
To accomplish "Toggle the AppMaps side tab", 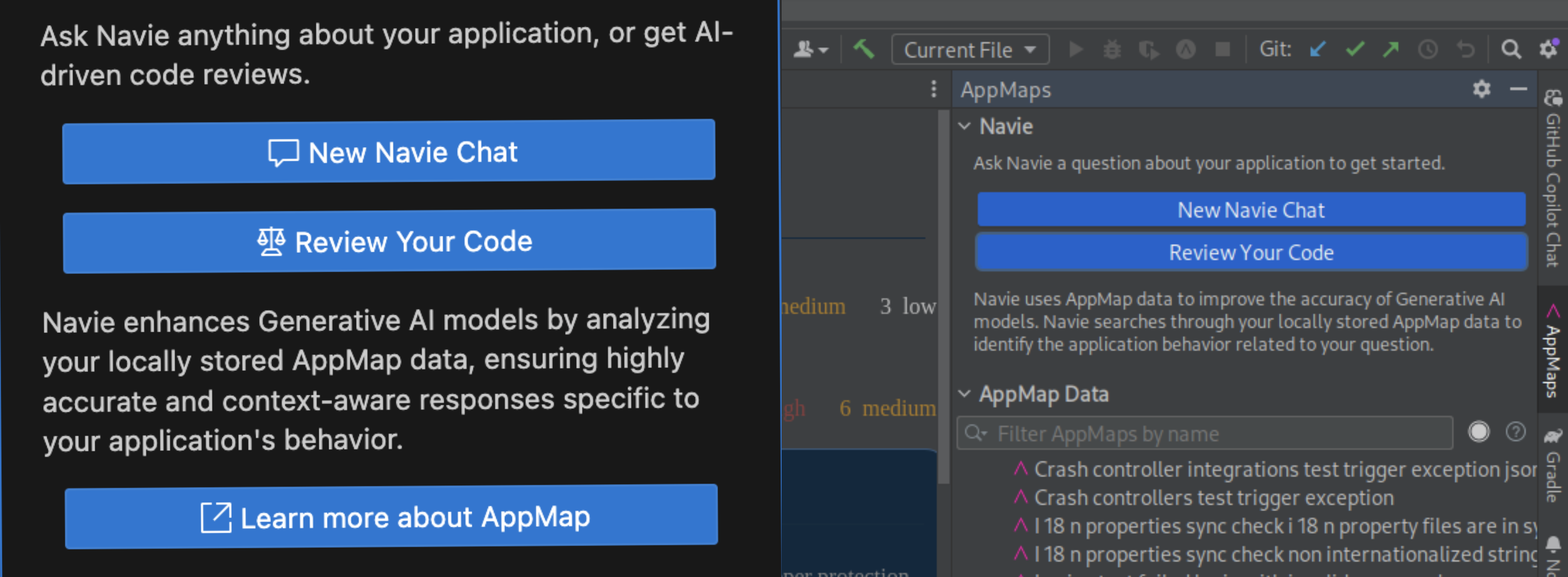I will pos(1553,349).
